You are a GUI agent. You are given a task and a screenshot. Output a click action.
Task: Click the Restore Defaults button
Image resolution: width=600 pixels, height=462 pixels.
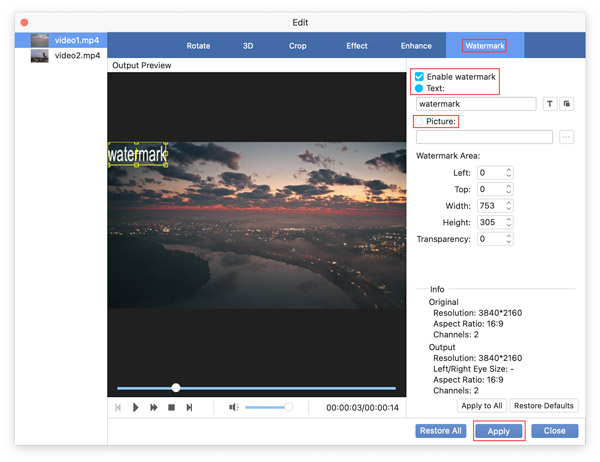(x=544, y=406)
